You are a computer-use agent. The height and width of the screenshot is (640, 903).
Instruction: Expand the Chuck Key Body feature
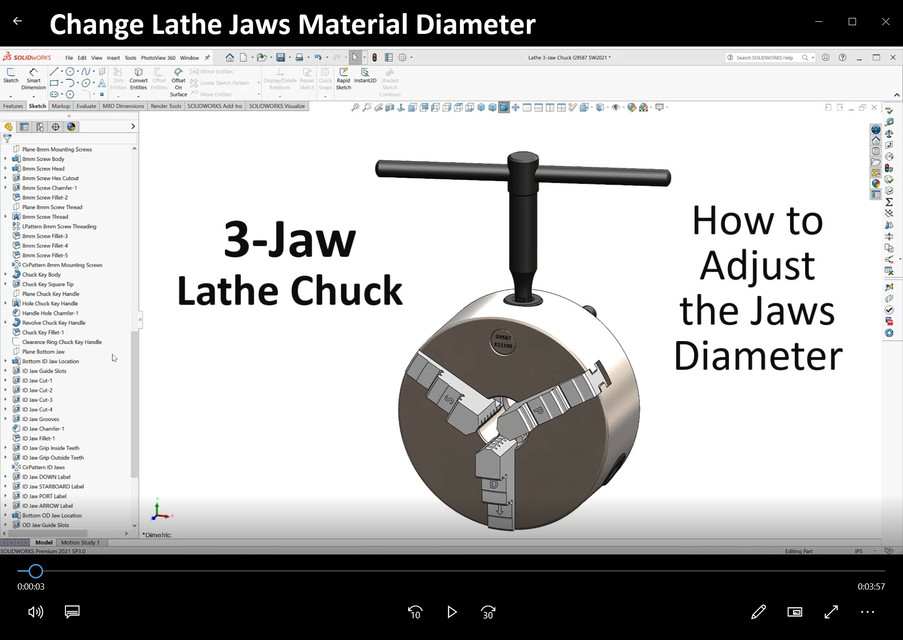pyautogui.click(x=6, y=274)
